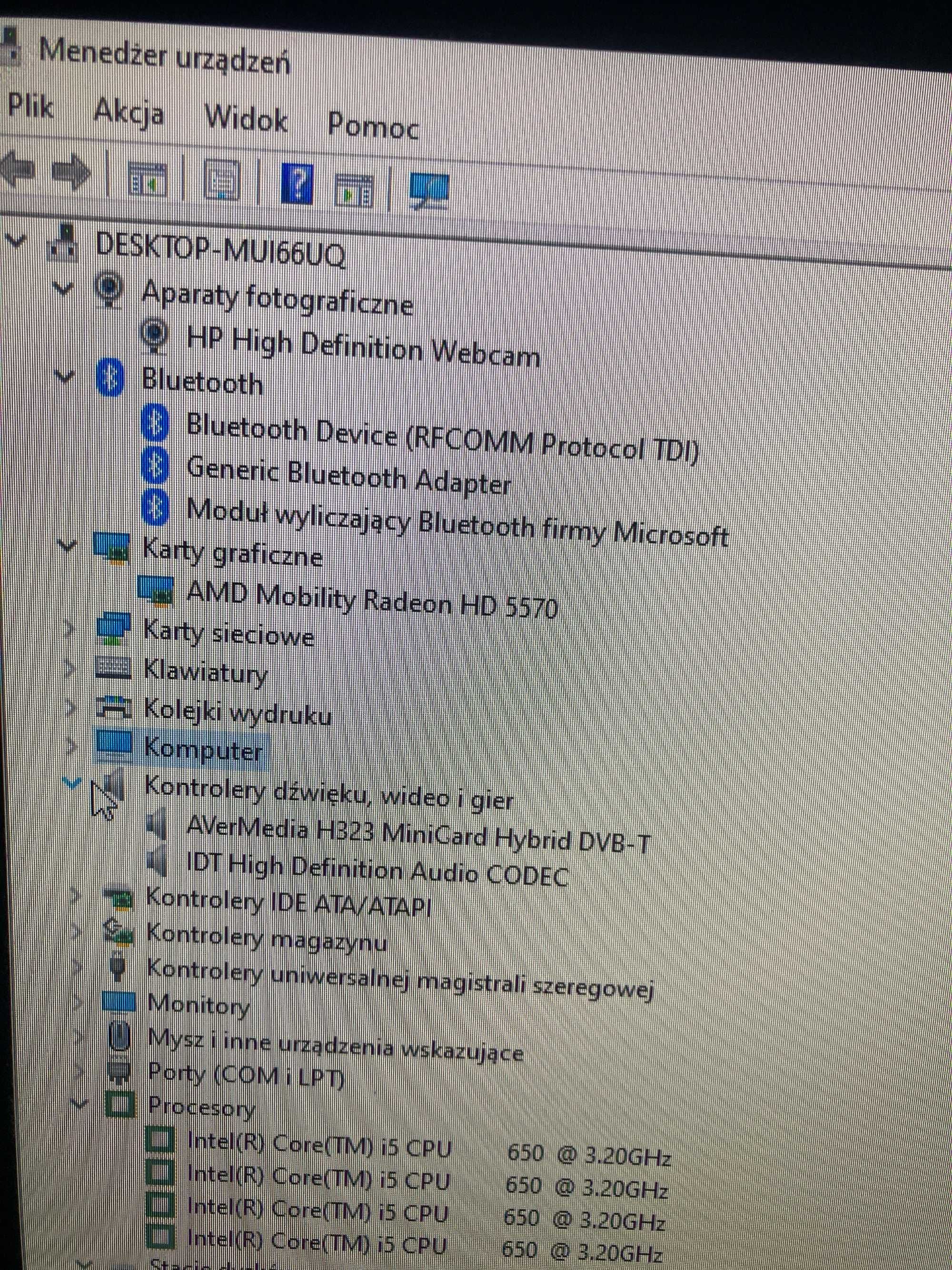The width and height of the screenshot is (952, 1270).
Task: Click the blue question mark Help icon
Action: pyautogui.click(x=297, y=184)
